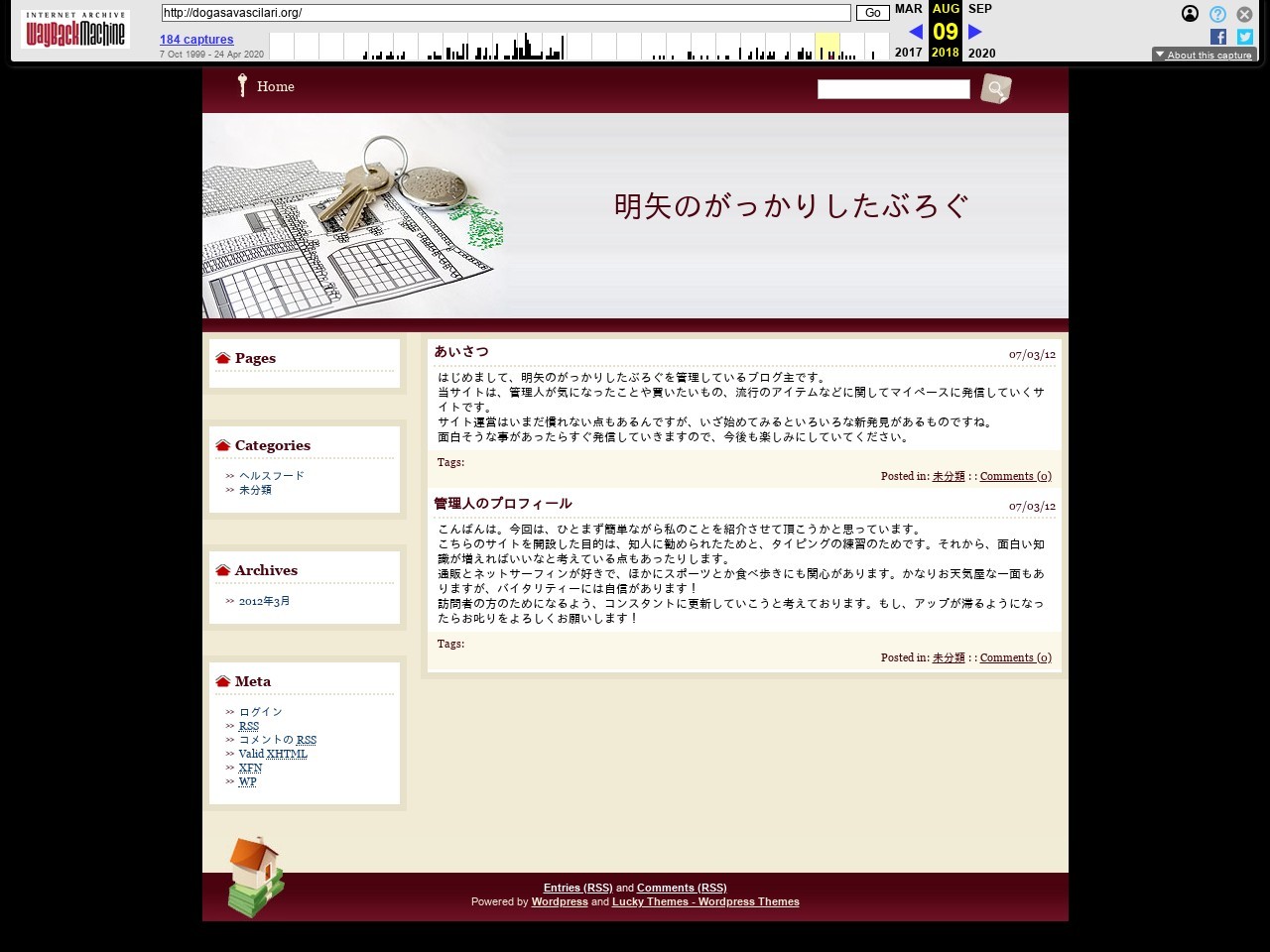Viewport: 1270px width, 952px height.
Task: Open the Home menu item
Action: 275,87
